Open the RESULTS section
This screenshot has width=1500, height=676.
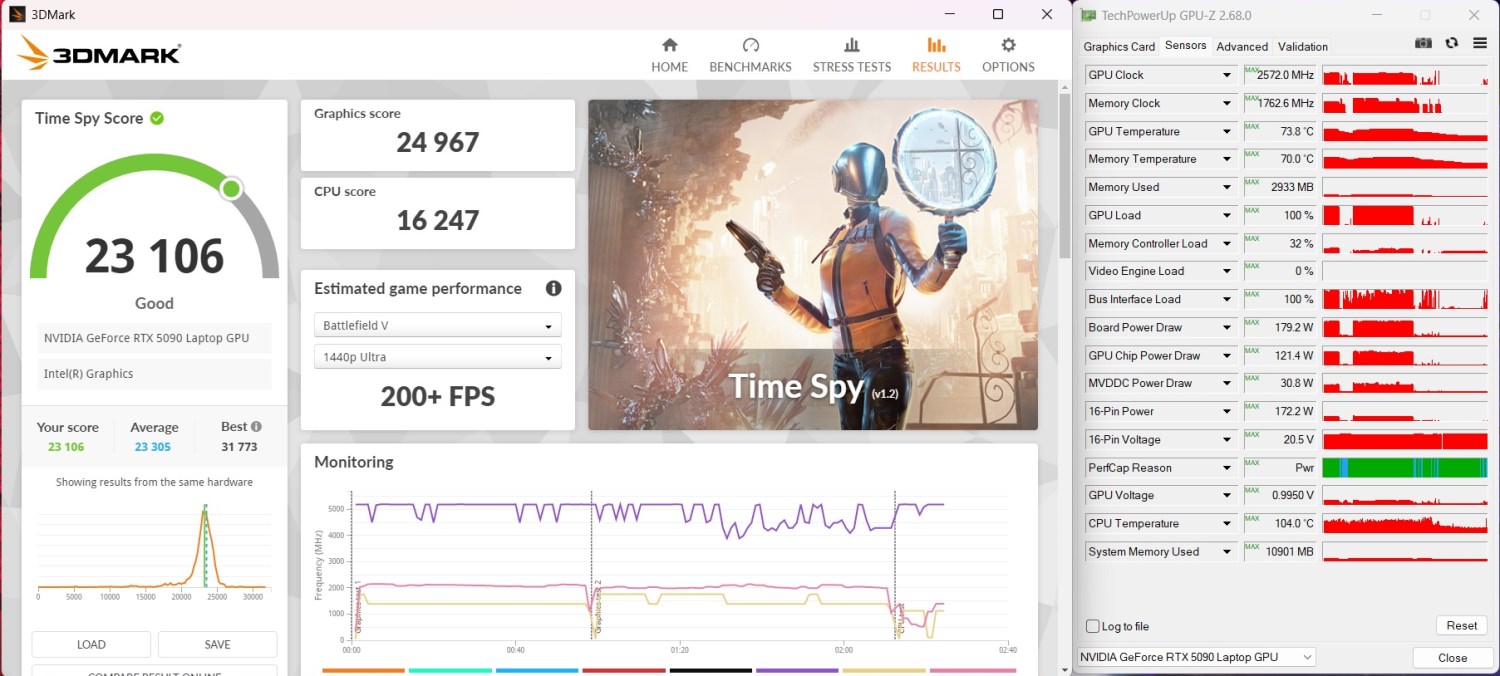936,55
